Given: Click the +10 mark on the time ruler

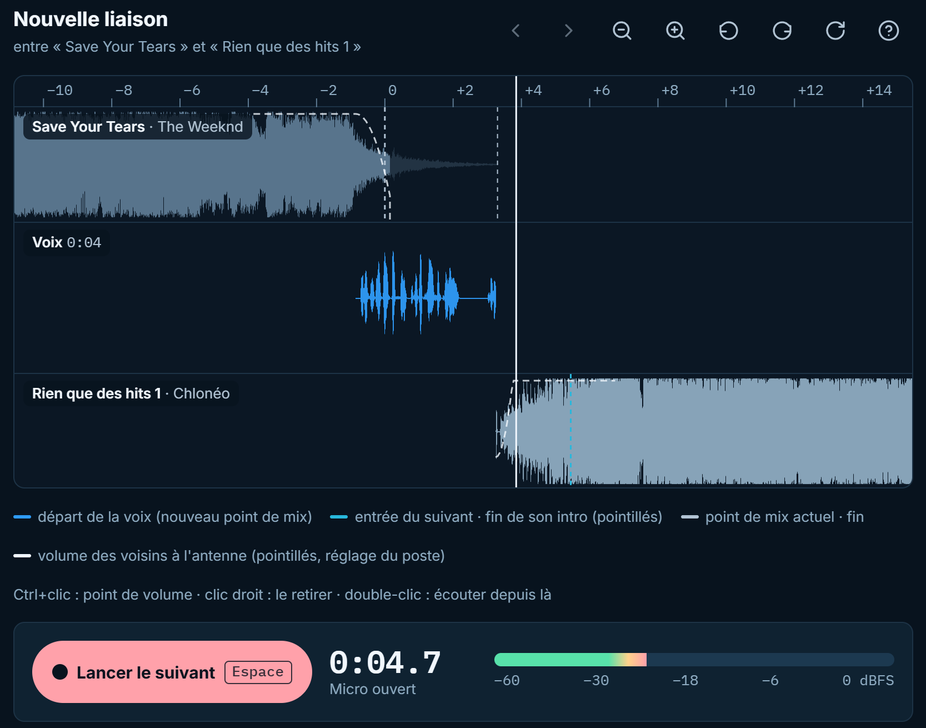Looking at the screenshot, I should (x=742, y=91).
